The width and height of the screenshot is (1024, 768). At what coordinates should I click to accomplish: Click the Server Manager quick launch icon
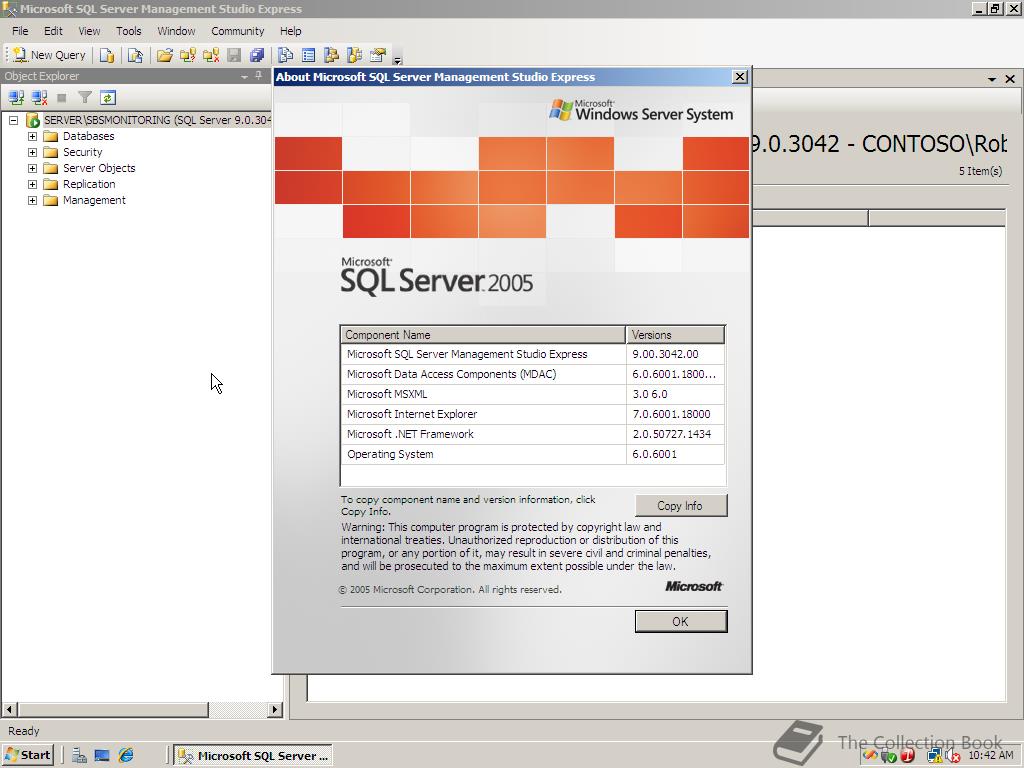click(79, 756)
